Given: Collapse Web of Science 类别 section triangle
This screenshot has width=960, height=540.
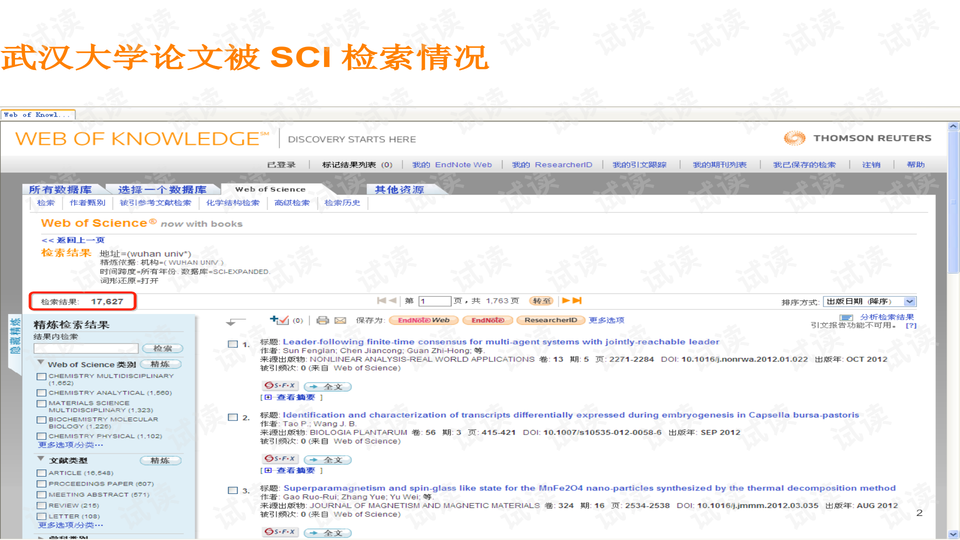Looking at the screenshot, I should (x=41, y=362).
